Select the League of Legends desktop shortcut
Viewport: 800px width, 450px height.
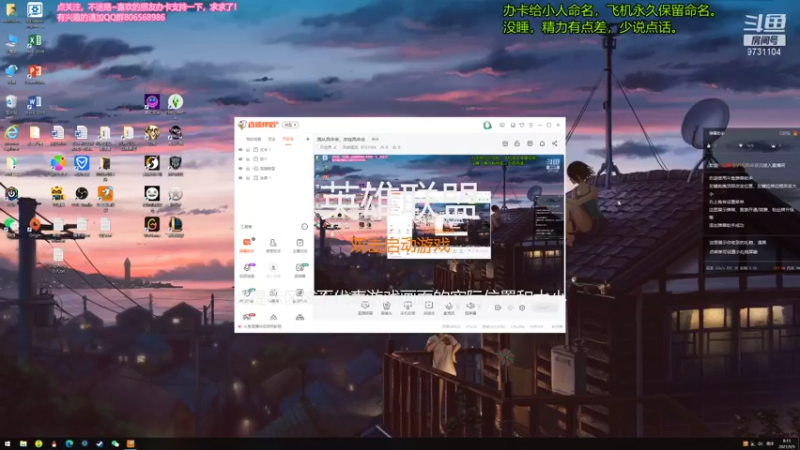(176, 226)
